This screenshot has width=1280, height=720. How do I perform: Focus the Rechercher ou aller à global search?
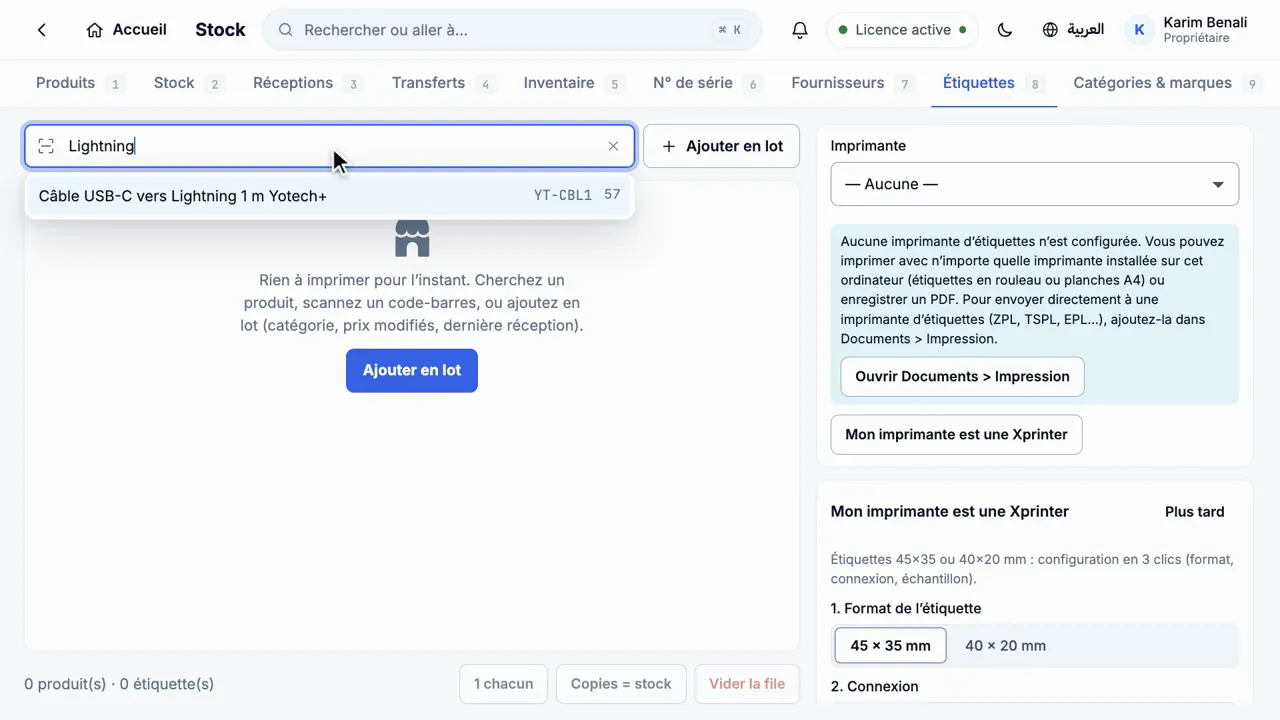click(512, 30)
